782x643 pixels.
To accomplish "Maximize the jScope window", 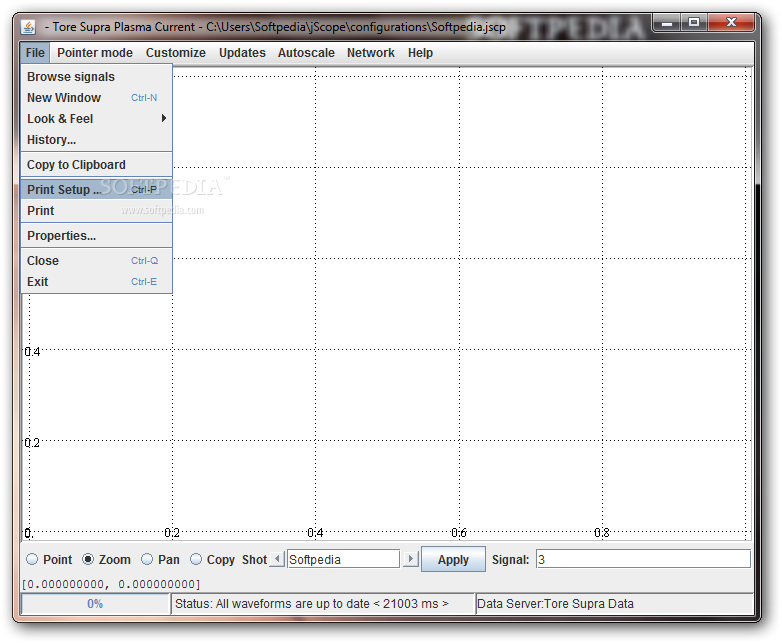I will (x=694, y=22).
